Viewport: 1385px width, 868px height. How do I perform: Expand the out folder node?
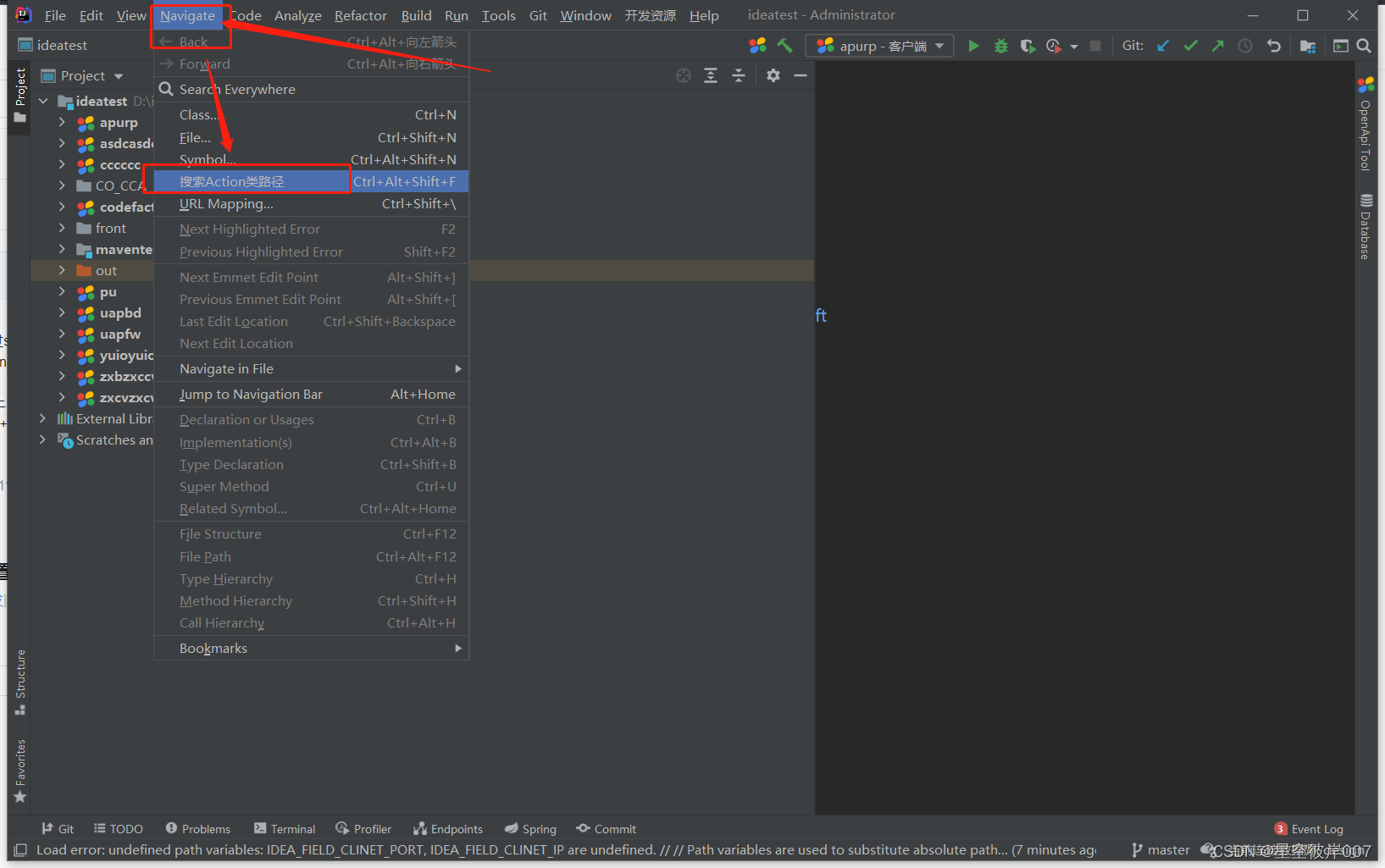pos(62,270)
